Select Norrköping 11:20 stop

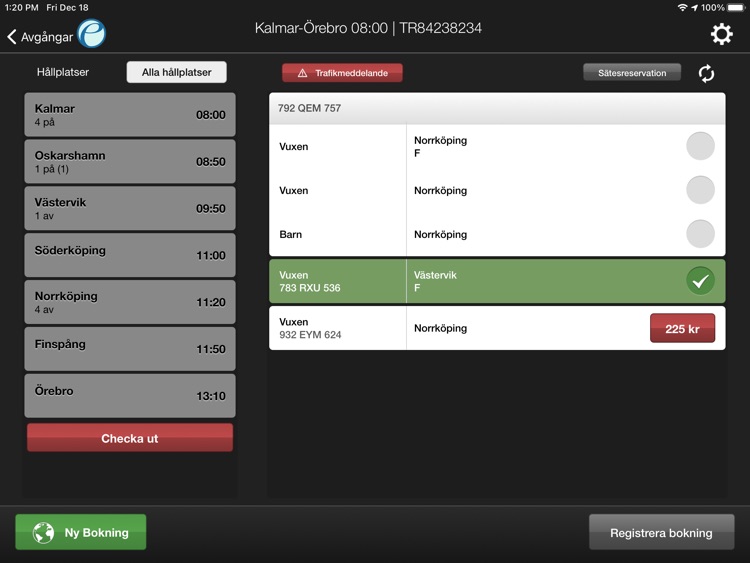point(130,302)
